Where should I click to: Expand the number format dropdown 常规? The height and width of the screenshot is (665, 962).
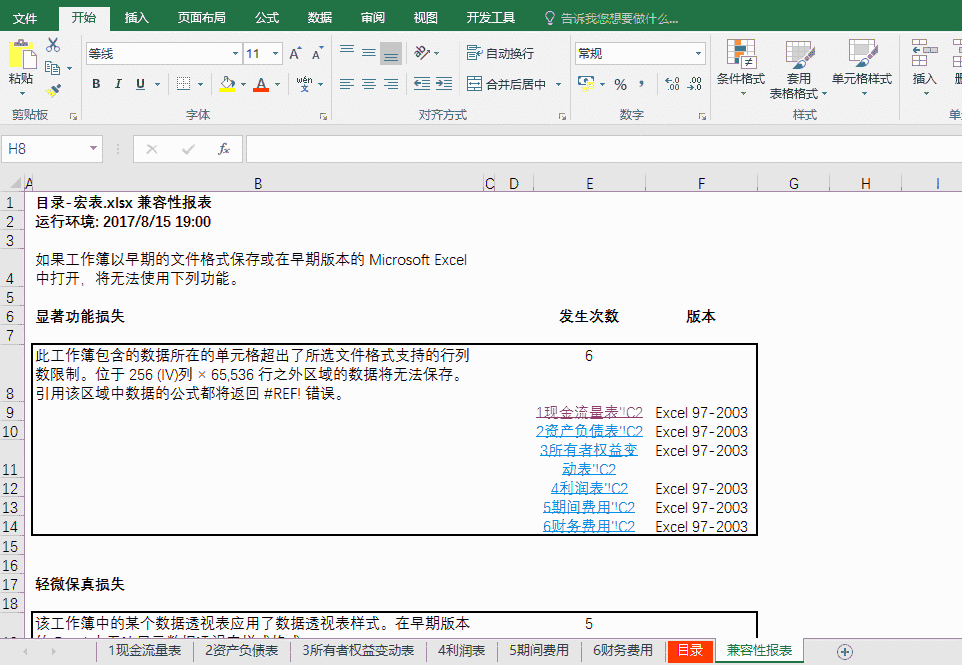(x=698, y=54)
